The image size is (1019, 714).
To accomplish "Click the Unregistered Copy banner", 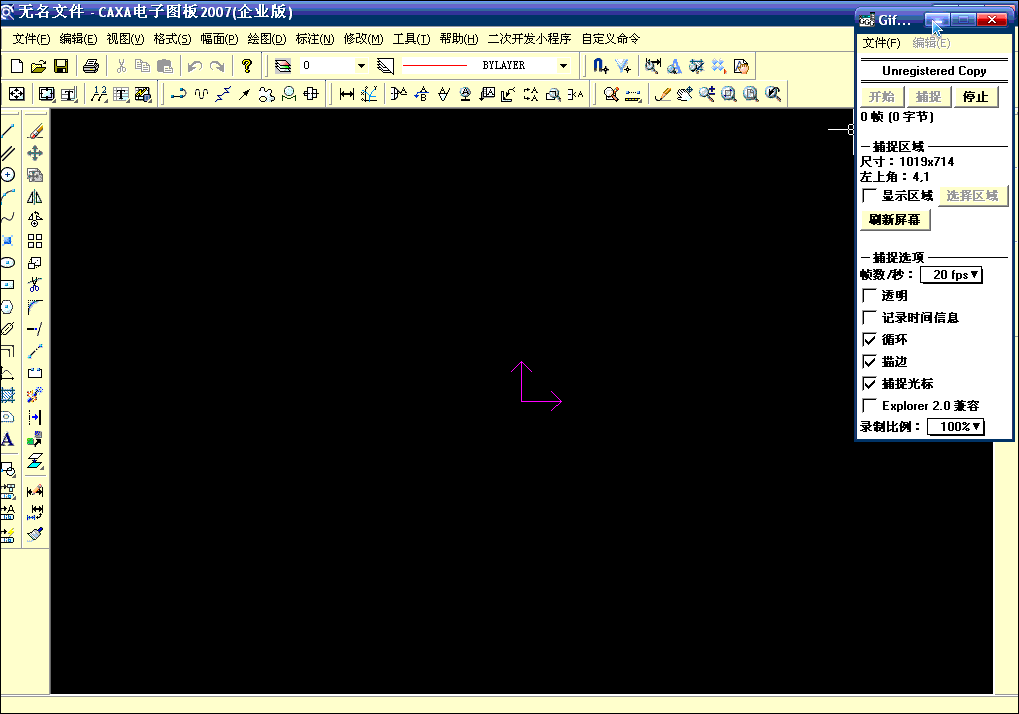I will click(935, 71).
